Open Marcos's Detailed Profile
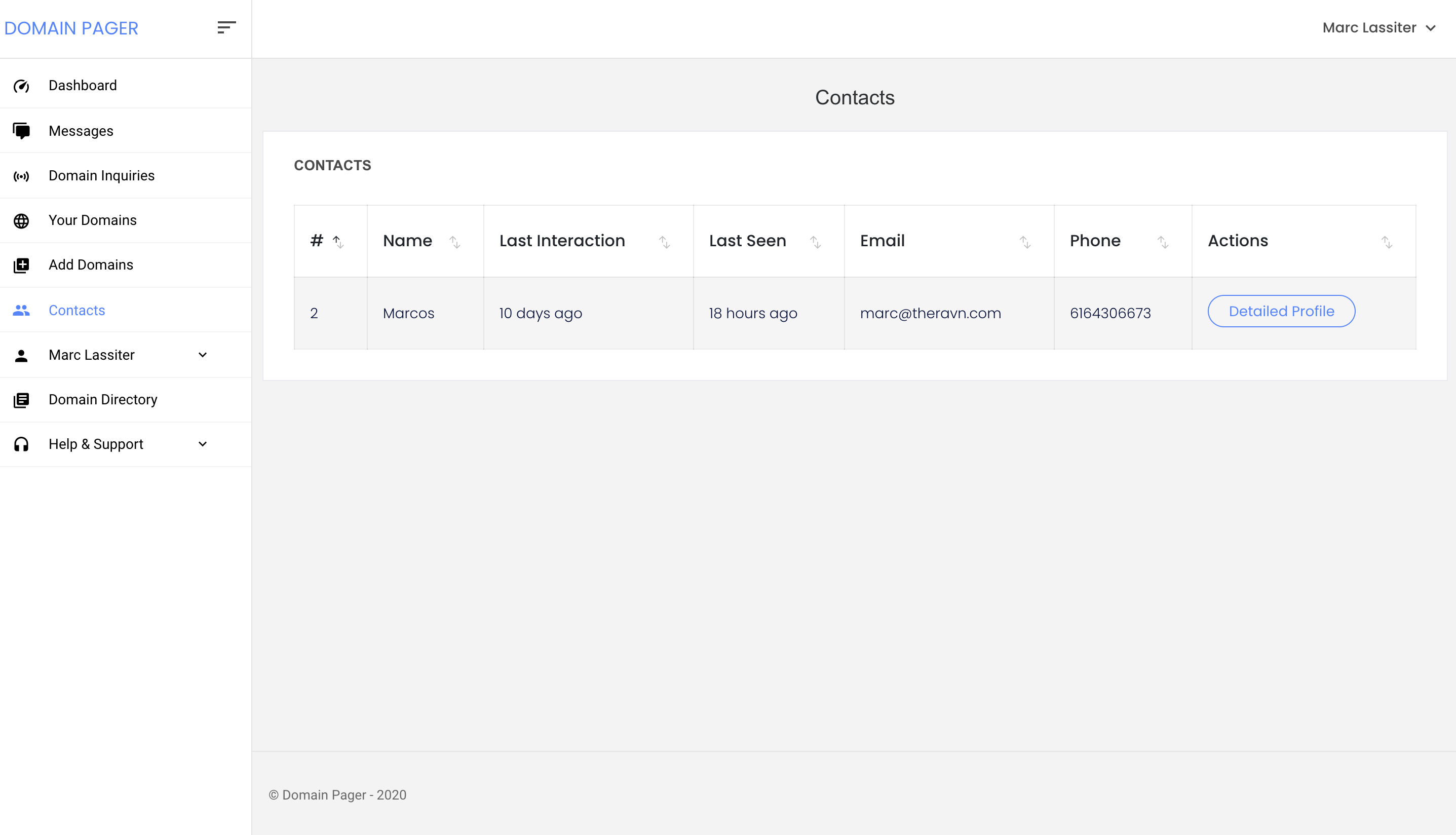Screen dimensions: 1456x835 click(1281, 311)
